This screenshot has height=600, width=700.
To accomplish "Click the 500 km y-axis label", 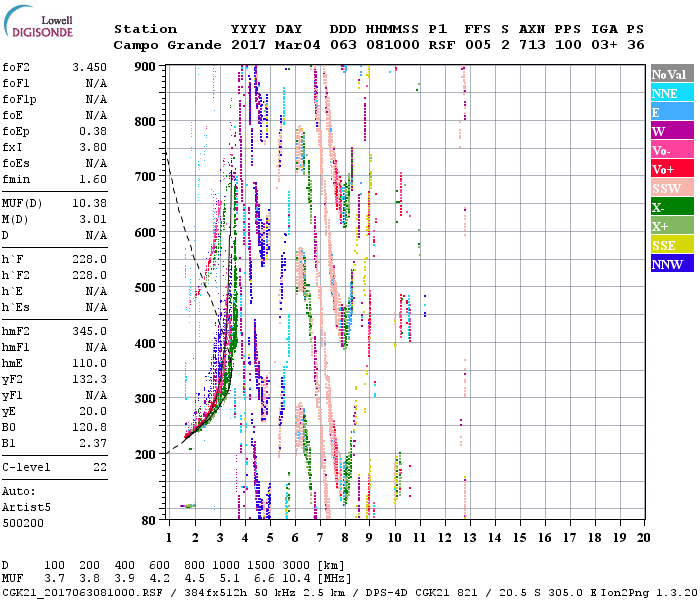I will [145, 288].
